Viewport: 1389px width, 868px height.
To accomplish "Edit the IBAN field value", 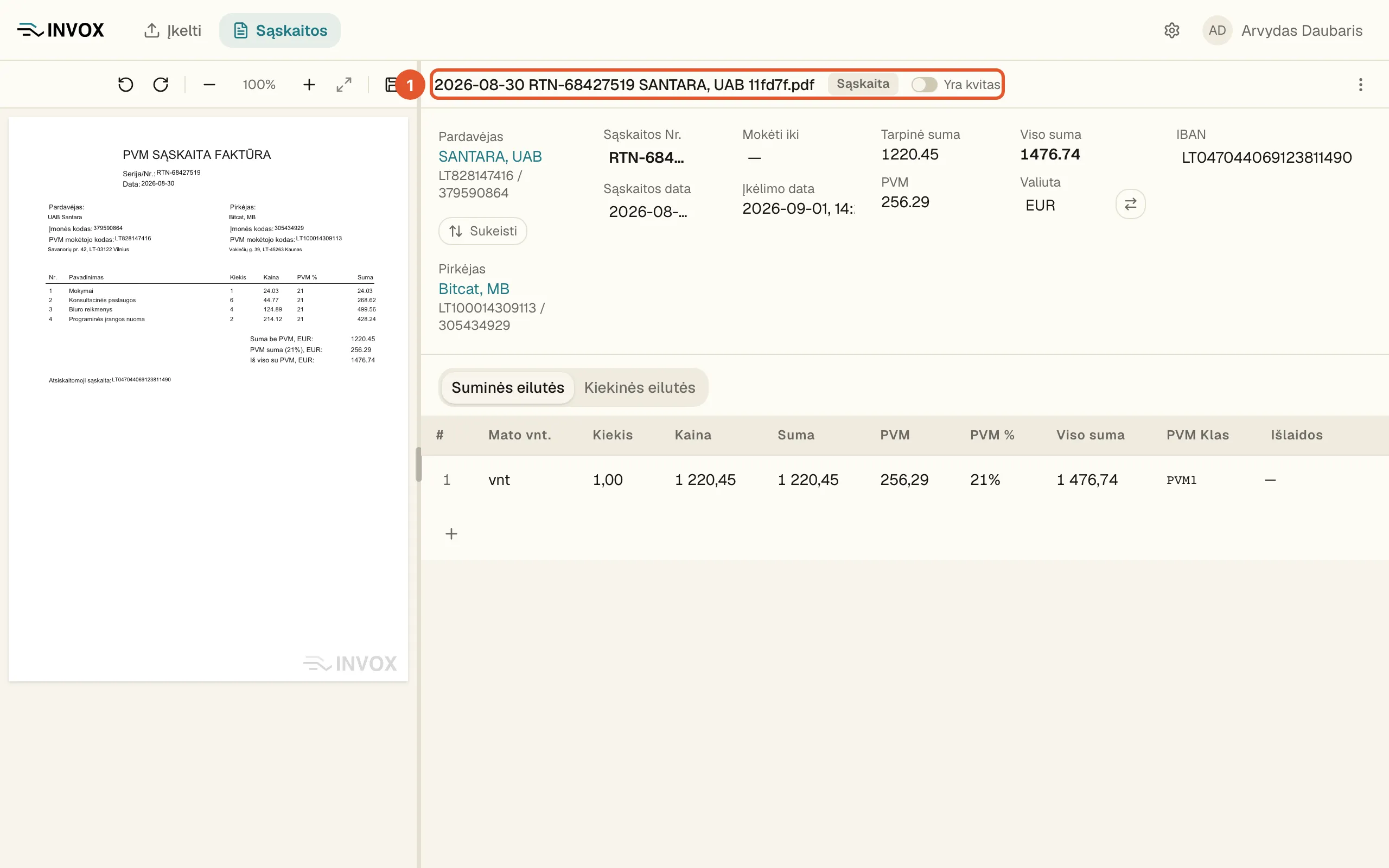I will click(x=1266, y=157).
